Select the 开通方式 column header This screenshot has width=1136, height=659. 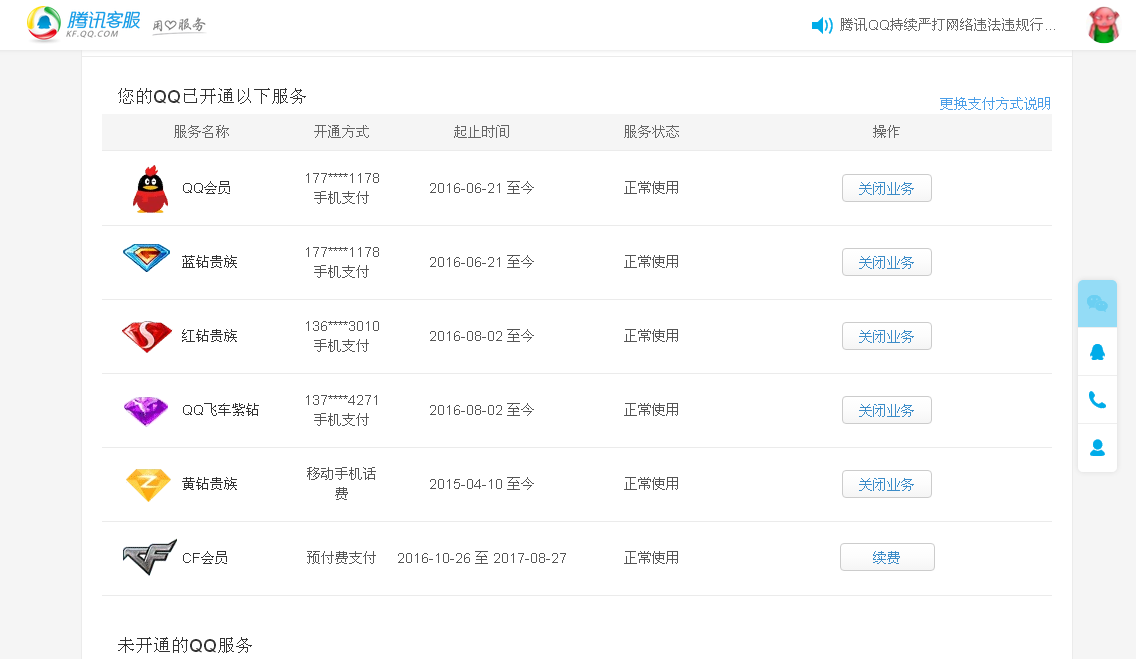point(341,132)
